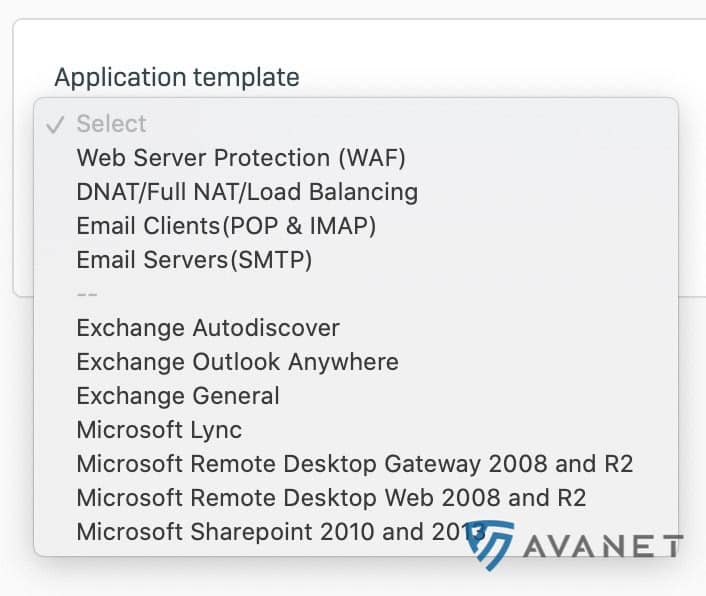Click the checked 'Select' placeholder option
706x596 pixels.
point(111,124)
